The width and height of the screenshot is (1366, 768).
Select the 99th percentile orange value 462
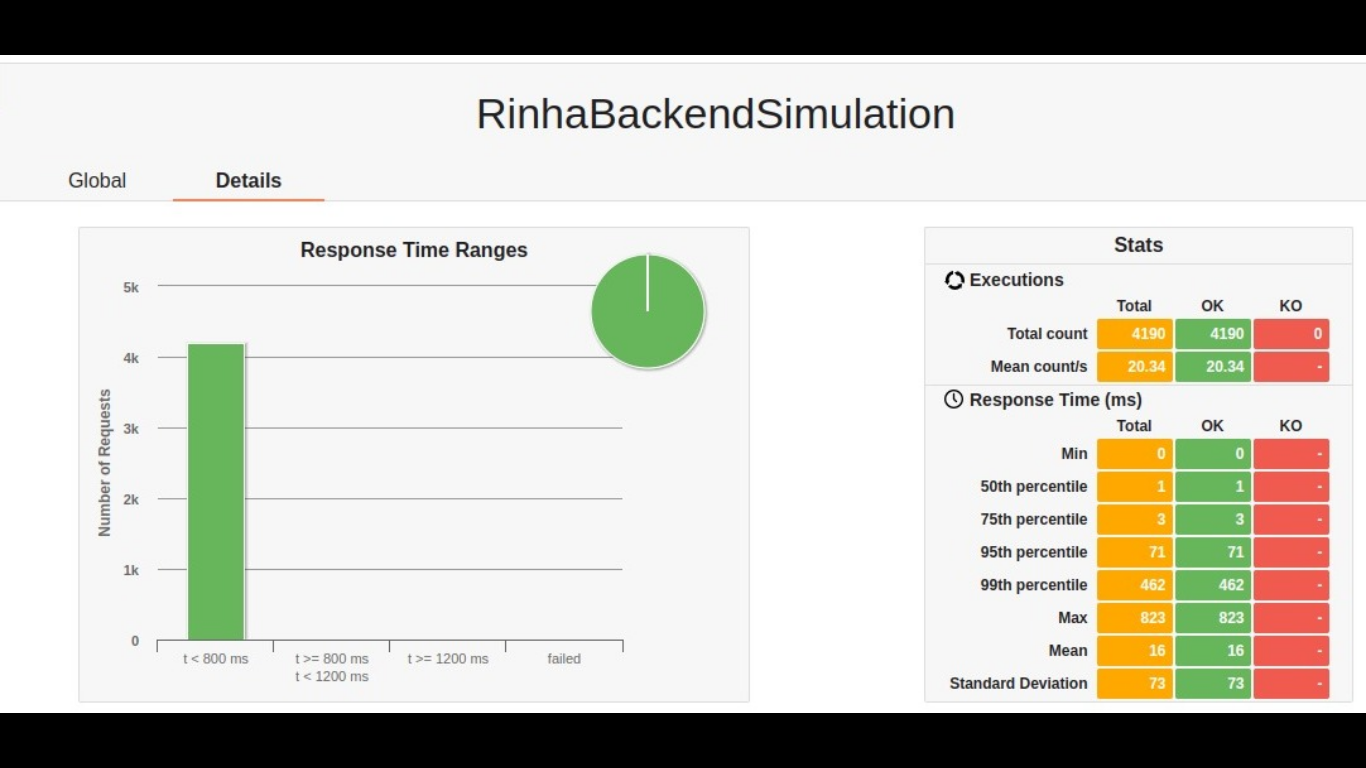(1134, 585)
